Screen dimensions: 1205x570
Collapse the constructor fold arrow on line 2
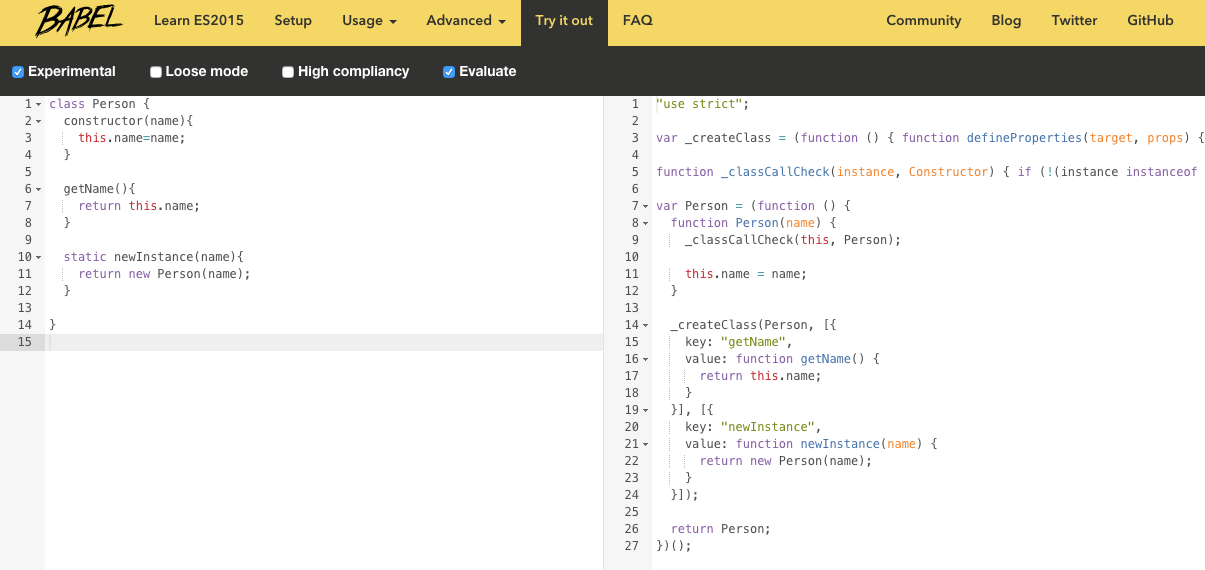(x=39, y=121)
